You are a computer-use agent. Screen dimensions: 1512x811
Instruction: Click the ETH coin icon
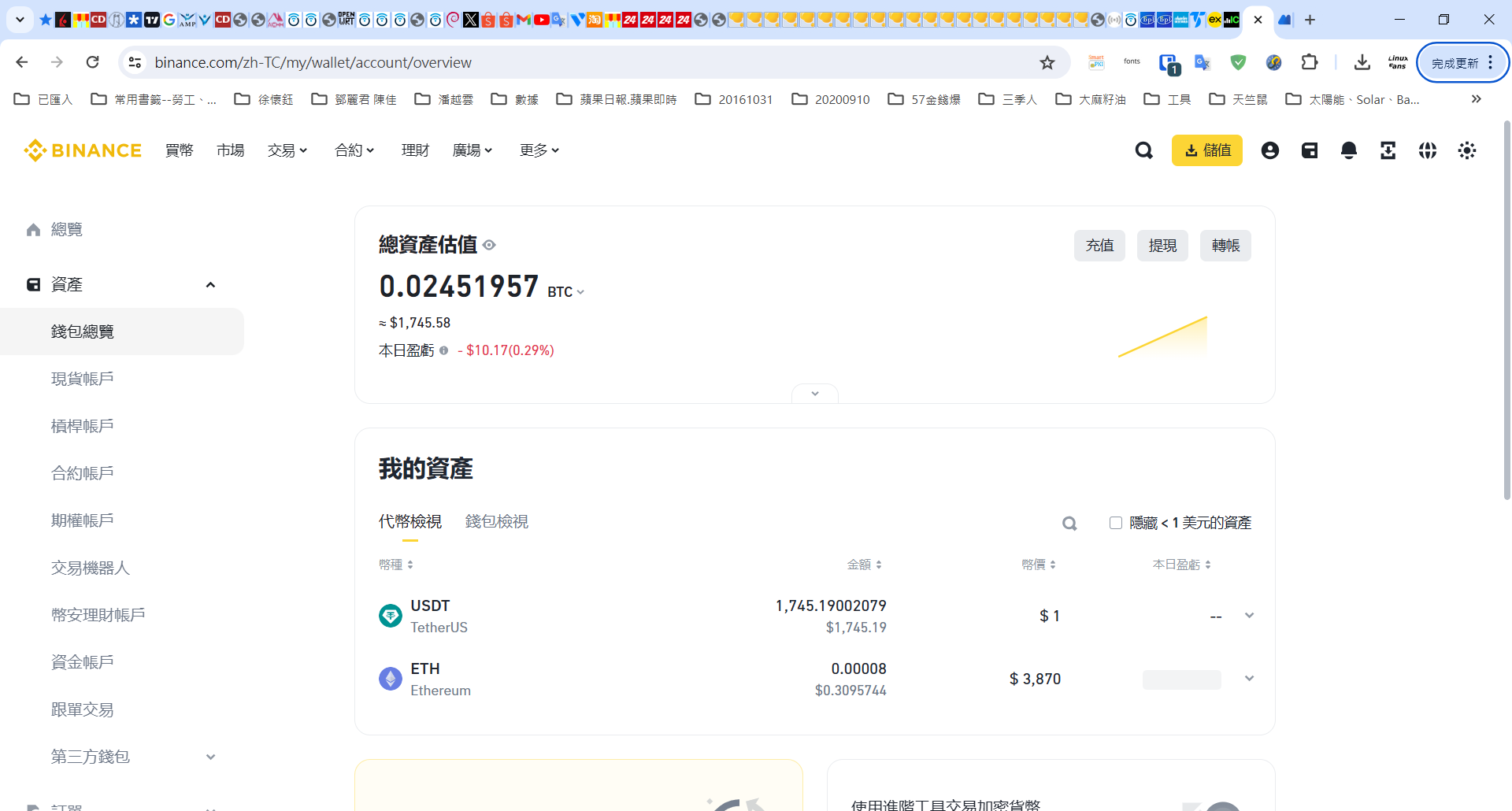point(391,679)
